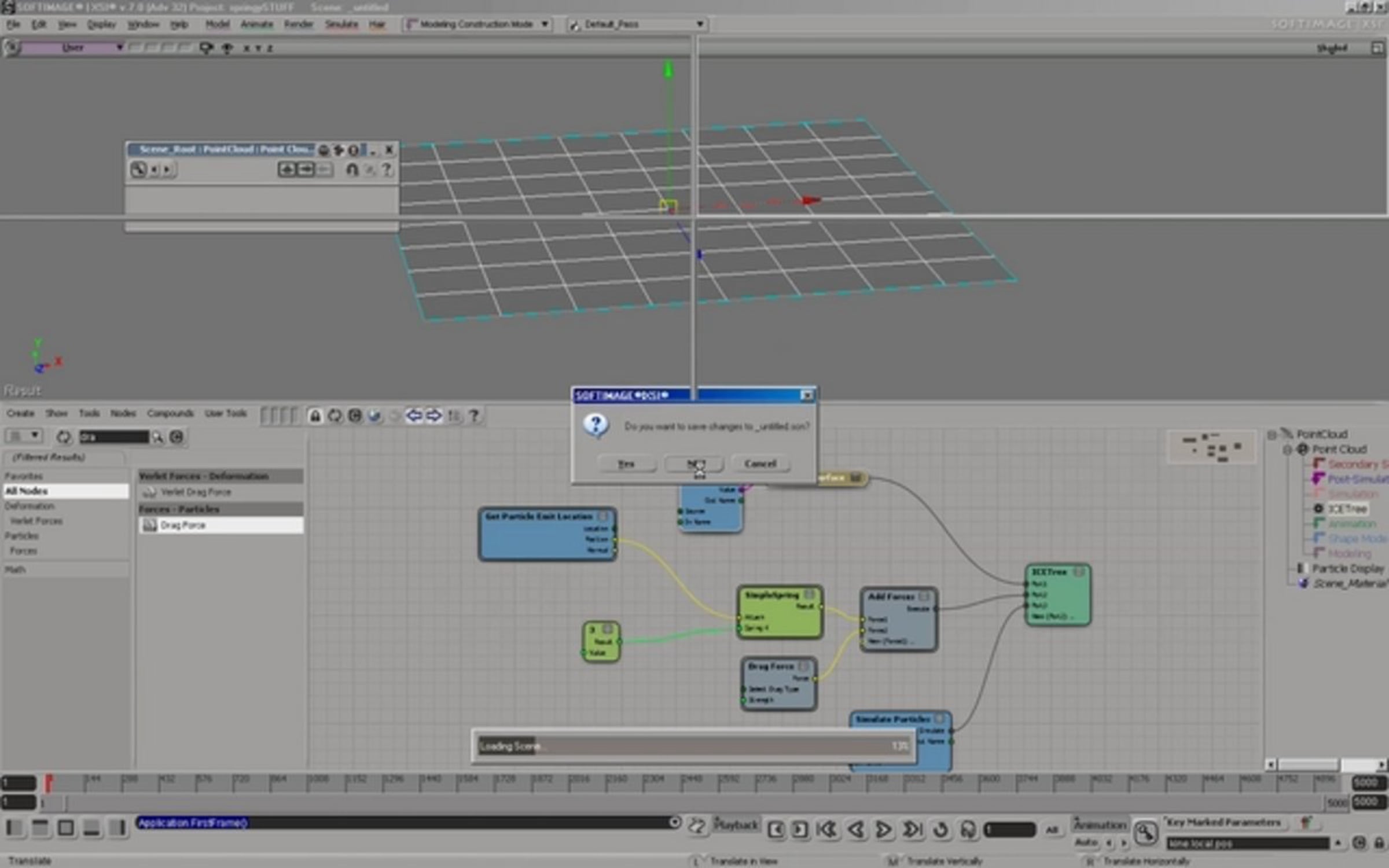Toggle the Auto key button
The image size is (1389, 868).
click(x=1086, y=843)
